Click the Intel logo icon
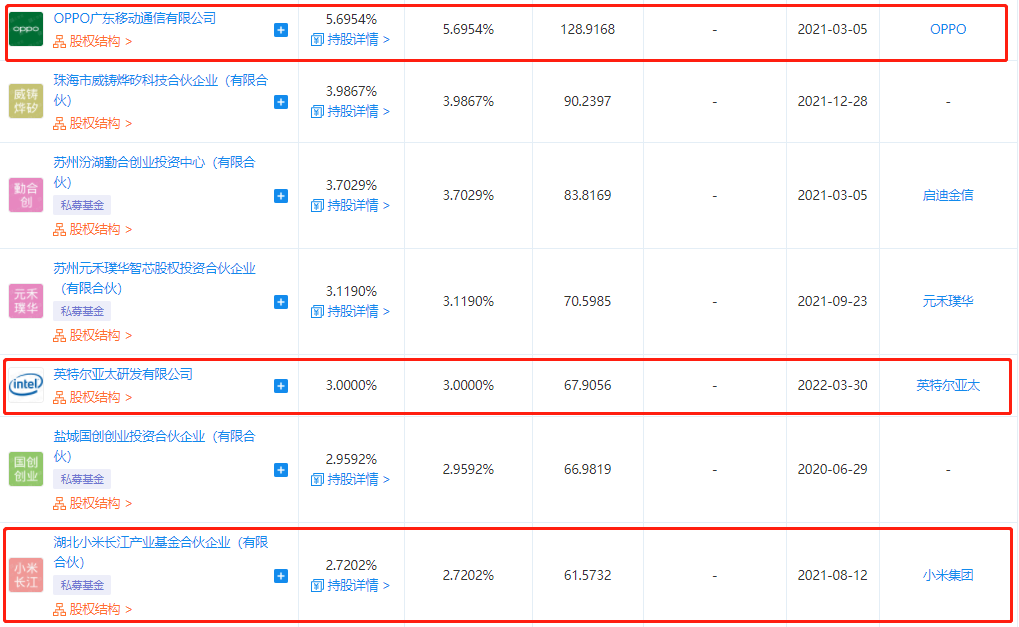1019x627 pixels. [x=26, y=385]
